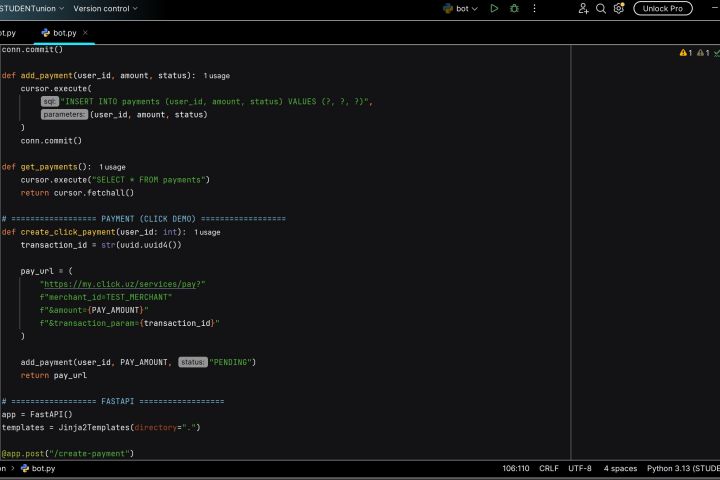Change UTF-8 file encoding in status bar

coord(580,469)
